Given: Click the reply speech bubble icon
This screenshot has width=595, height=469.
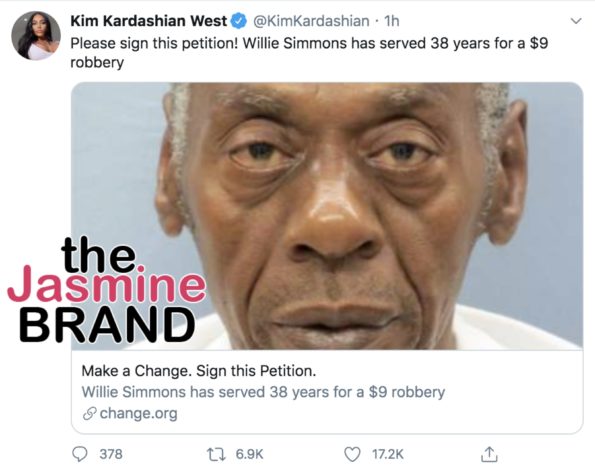Looking at the screenshot, I should (80, 454).
